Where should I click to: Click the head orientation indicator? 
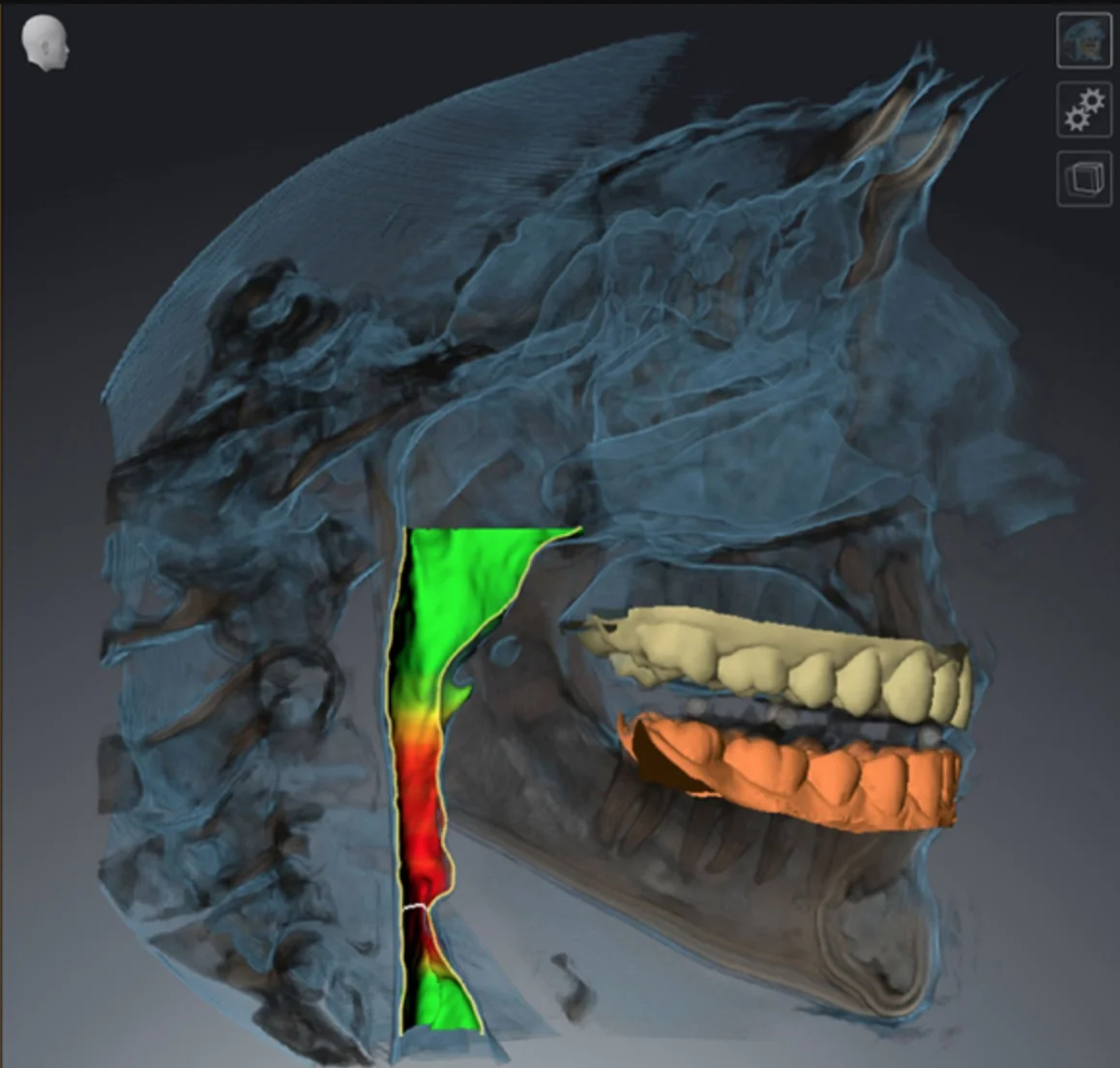pos(43,43)
